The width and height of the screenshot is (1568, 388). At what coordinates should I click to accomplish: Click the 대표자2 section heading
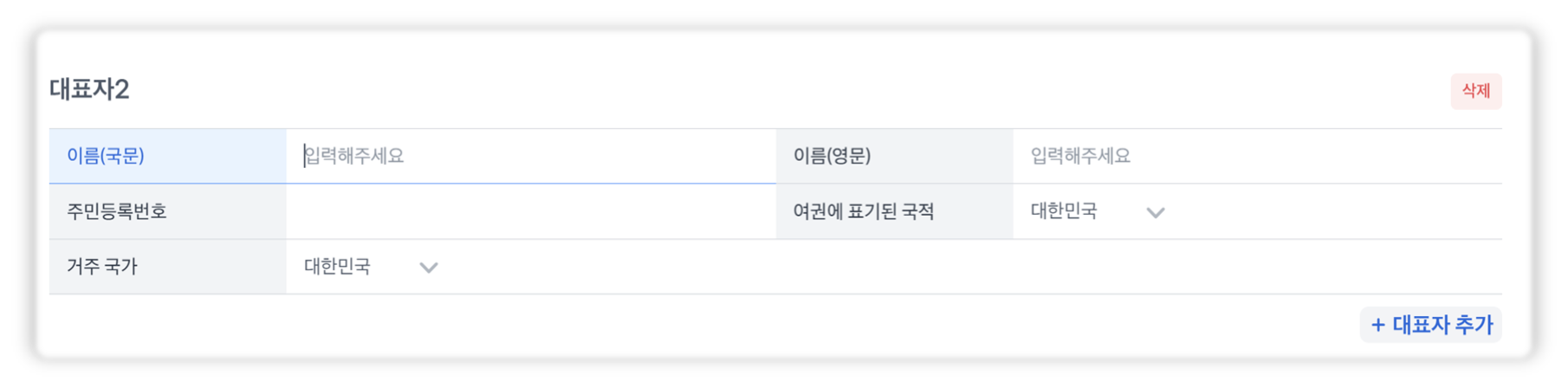click(x=89, y=89)
